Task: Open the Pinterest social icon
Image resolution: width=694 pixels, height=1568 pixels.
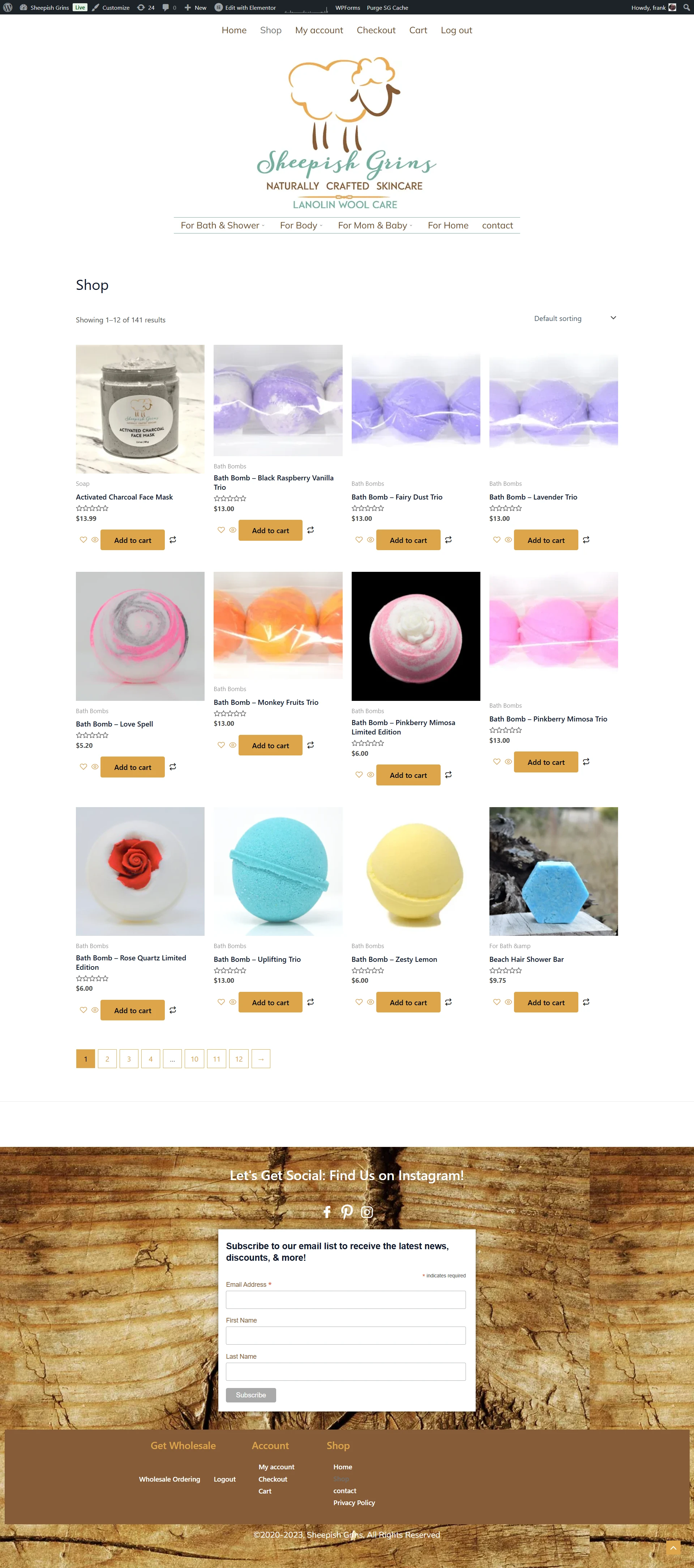Action: [347, 1212]
